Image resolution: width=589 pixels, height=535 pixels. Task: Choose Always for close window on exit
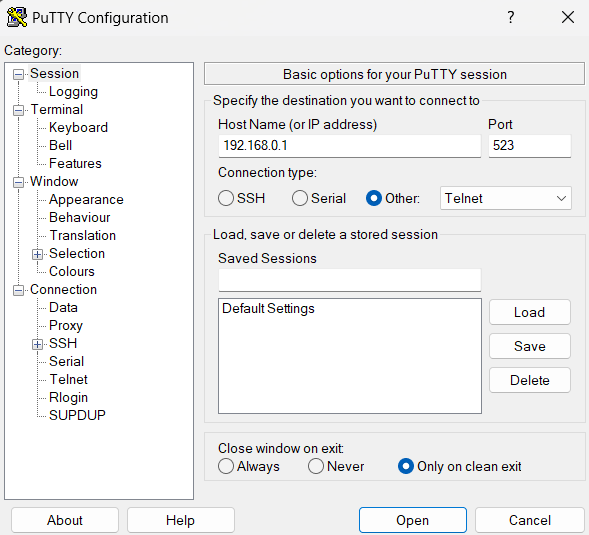[226, 466]
